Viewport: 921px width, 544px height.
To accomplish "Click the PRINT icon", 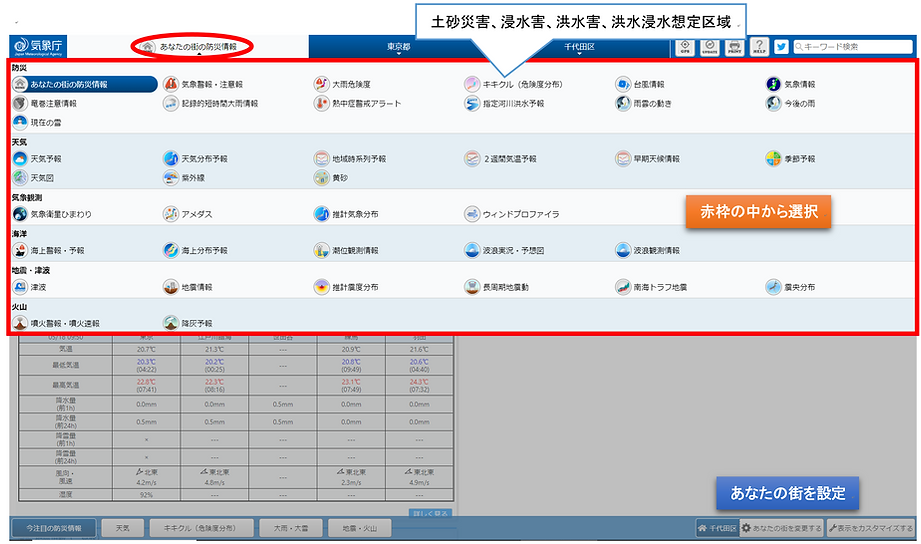I will tap(734, 47).
